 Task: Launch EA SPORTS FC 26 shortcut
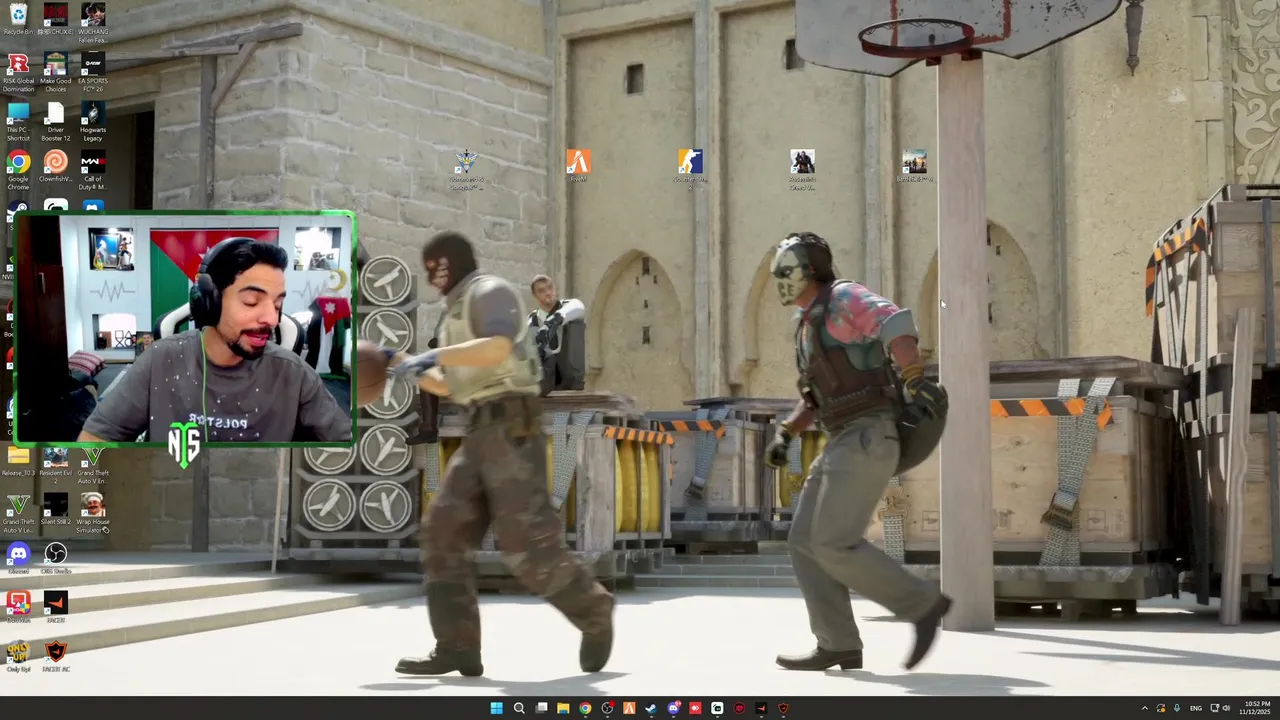pyautogui.click(x=92, y=72)
